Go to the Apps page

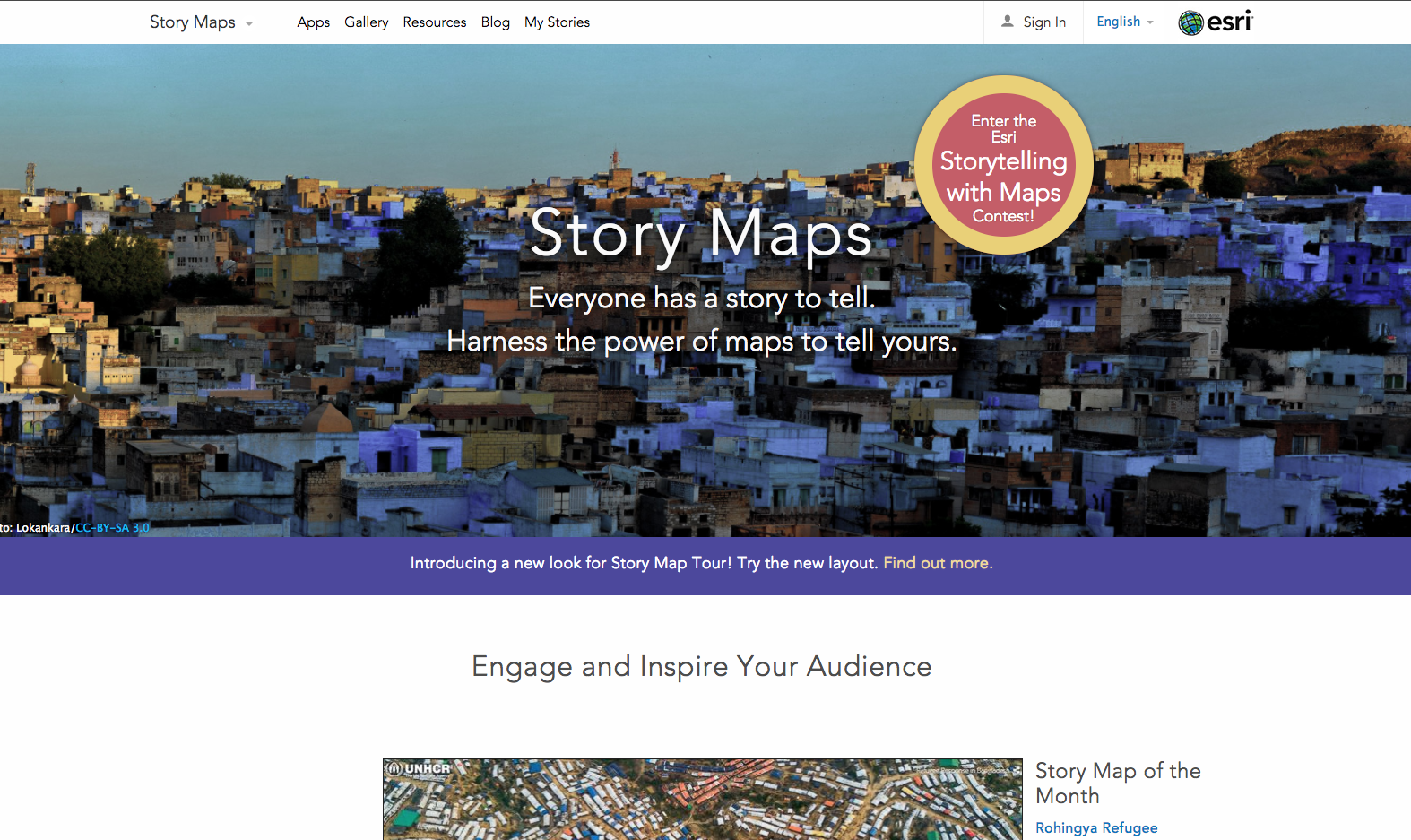(x=313, y=22)
